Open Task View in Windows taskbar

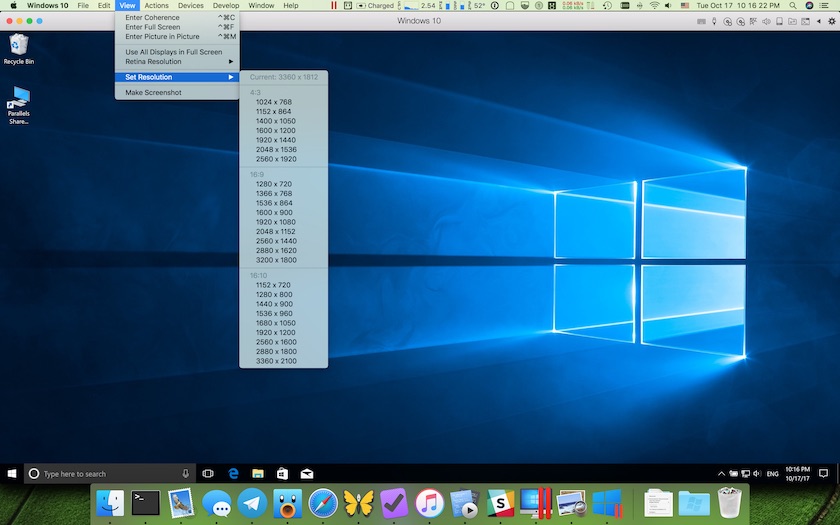point(208,474)
